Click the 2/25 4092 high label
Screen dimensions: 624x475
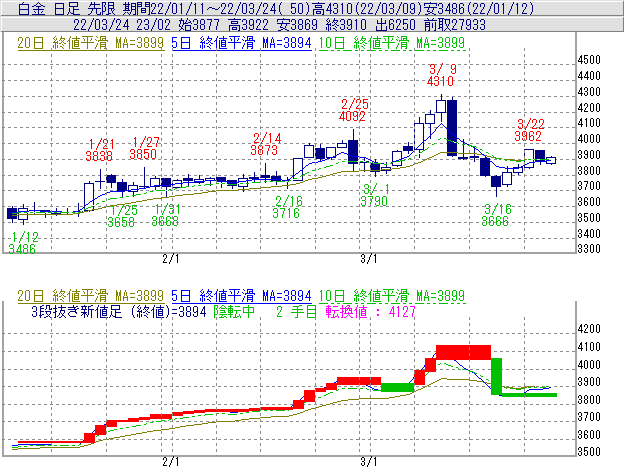pos(353,110)
